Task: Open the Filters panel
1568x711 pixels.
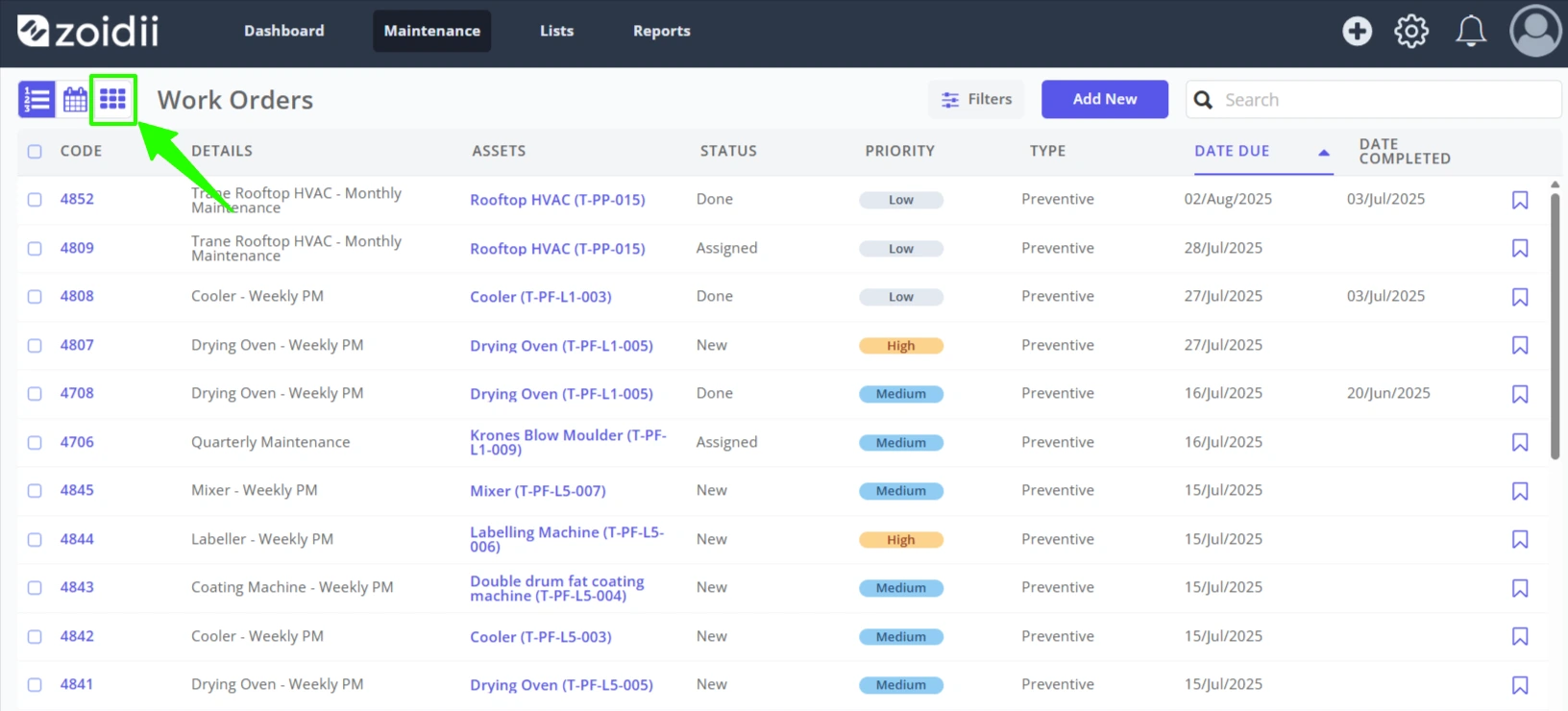Action: (x=976, y=99)
